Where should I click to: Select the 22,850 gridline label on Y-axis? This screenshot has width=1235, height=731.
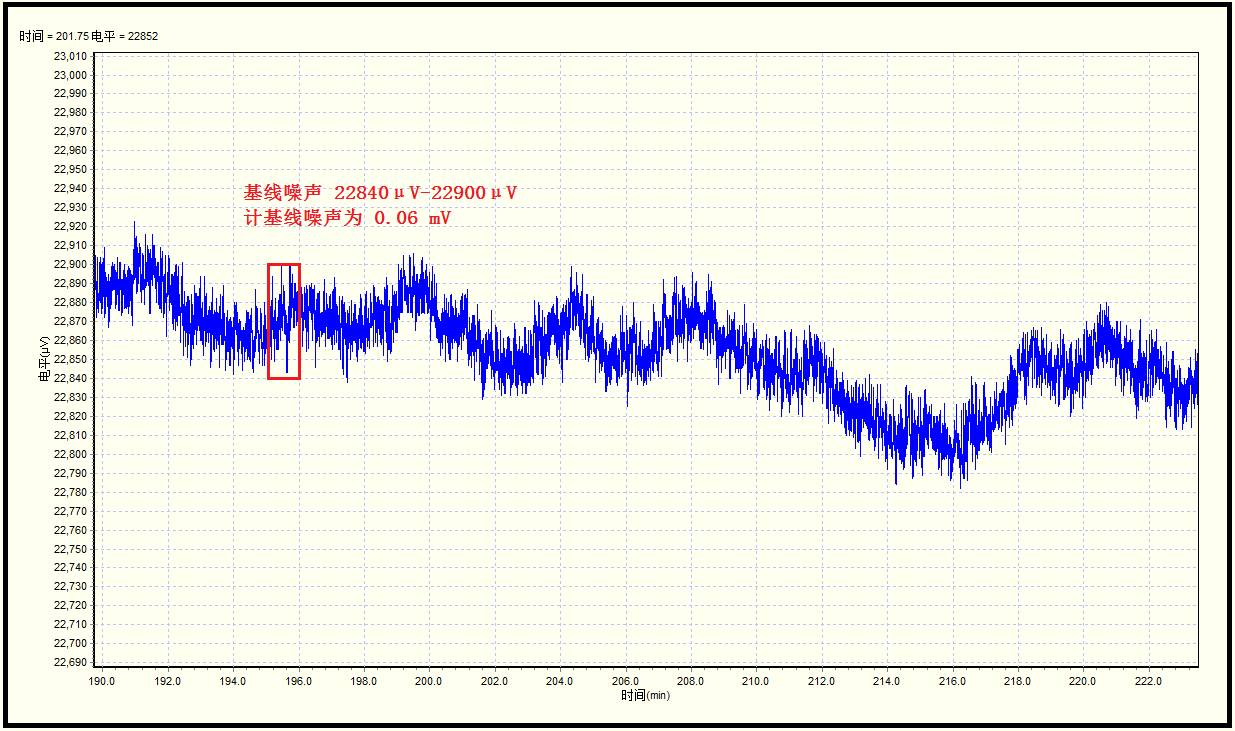click(68, 360)
